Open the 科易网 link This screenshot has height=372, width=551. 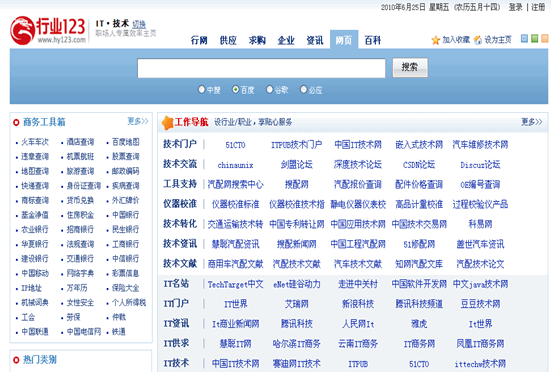pyautogui.click(x=480, y=224)
